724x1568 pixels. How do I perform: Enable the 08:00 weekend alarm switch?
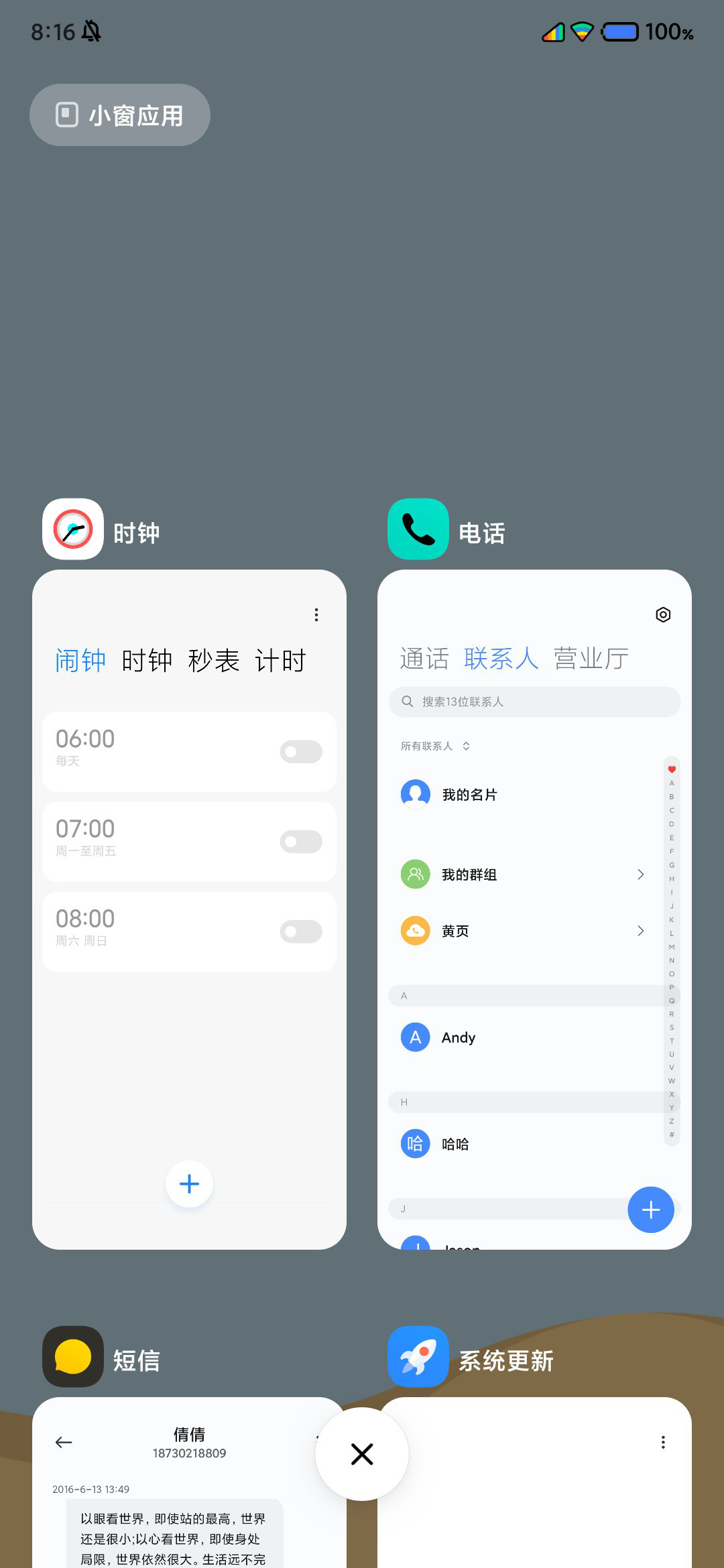click(301, 931)
